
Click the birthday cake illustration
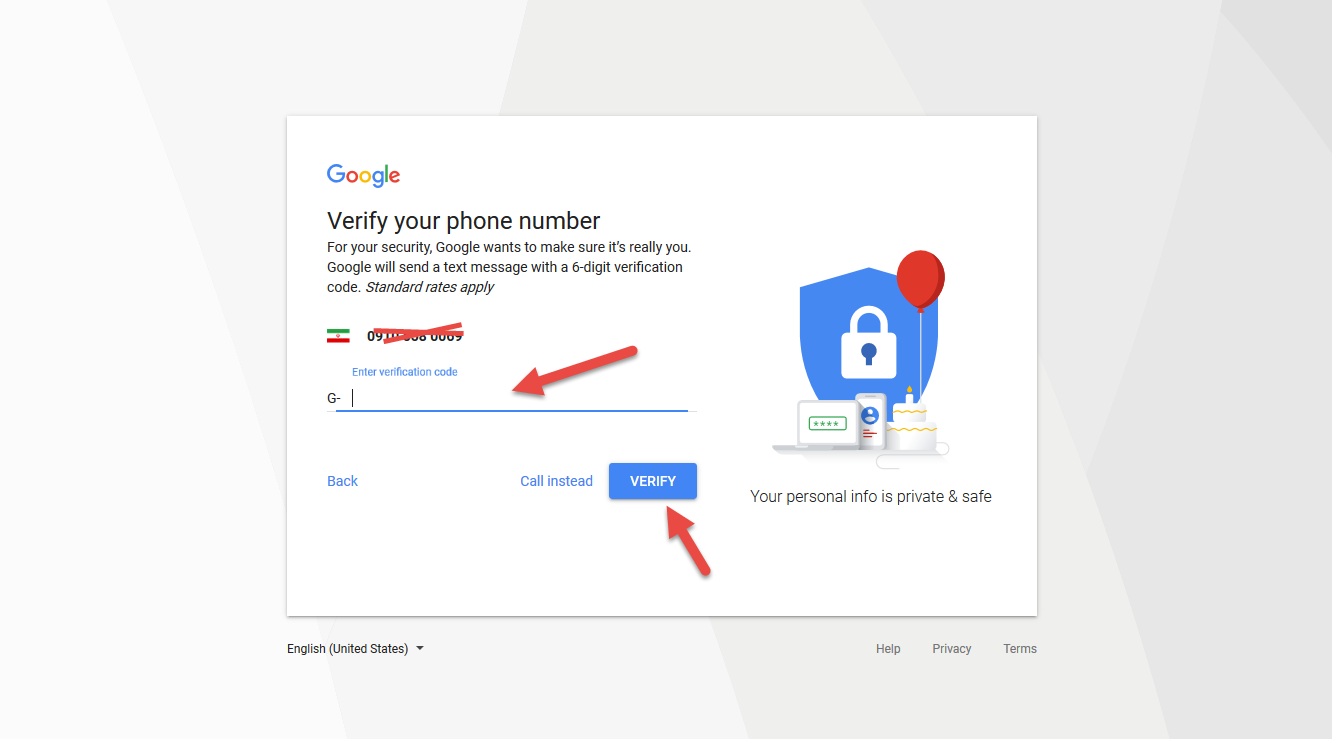click(x=911, y=426)
